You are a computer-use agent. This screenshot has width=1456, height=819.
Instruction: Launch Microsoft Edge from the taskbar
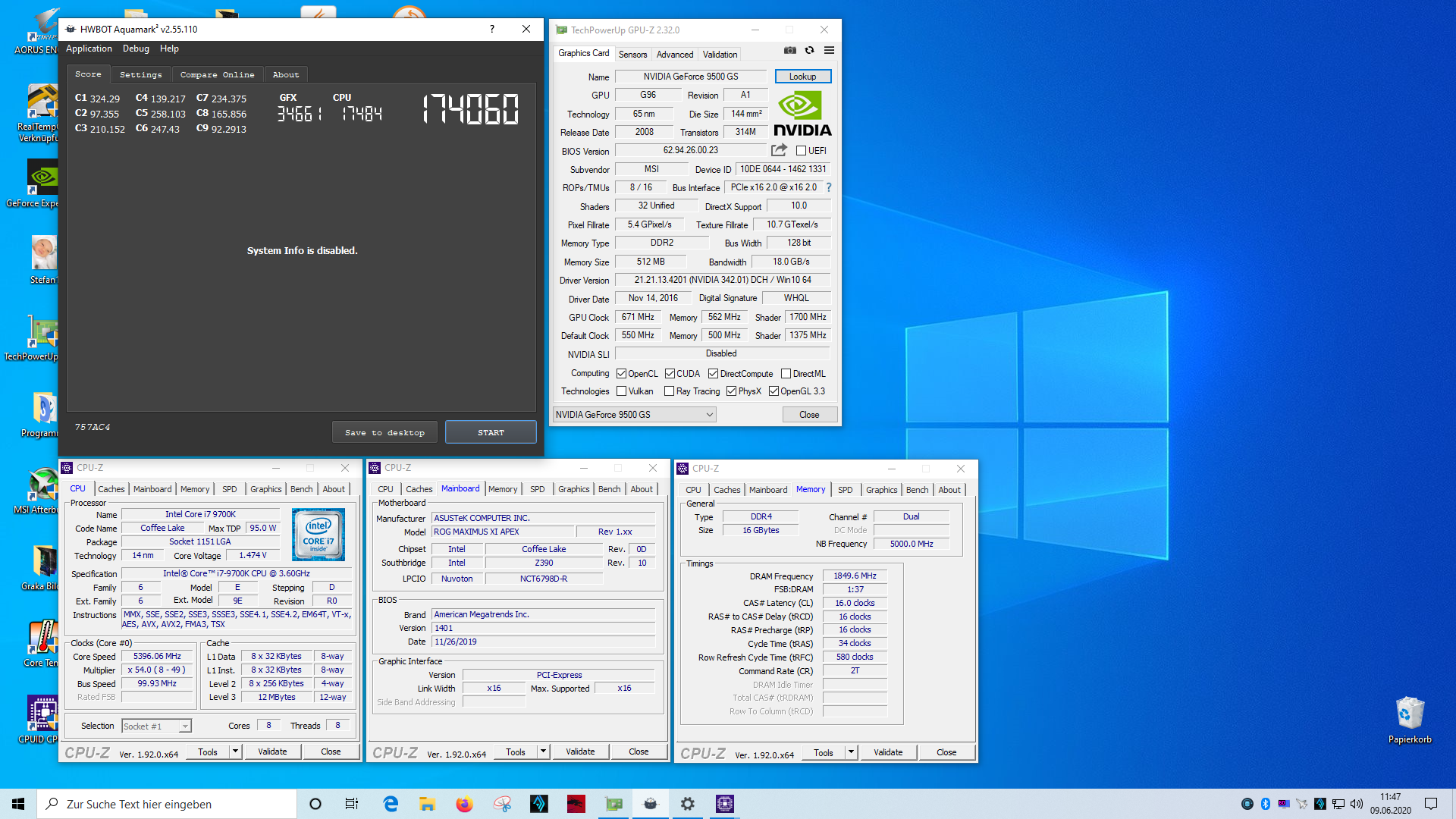(x=391, y=804)
